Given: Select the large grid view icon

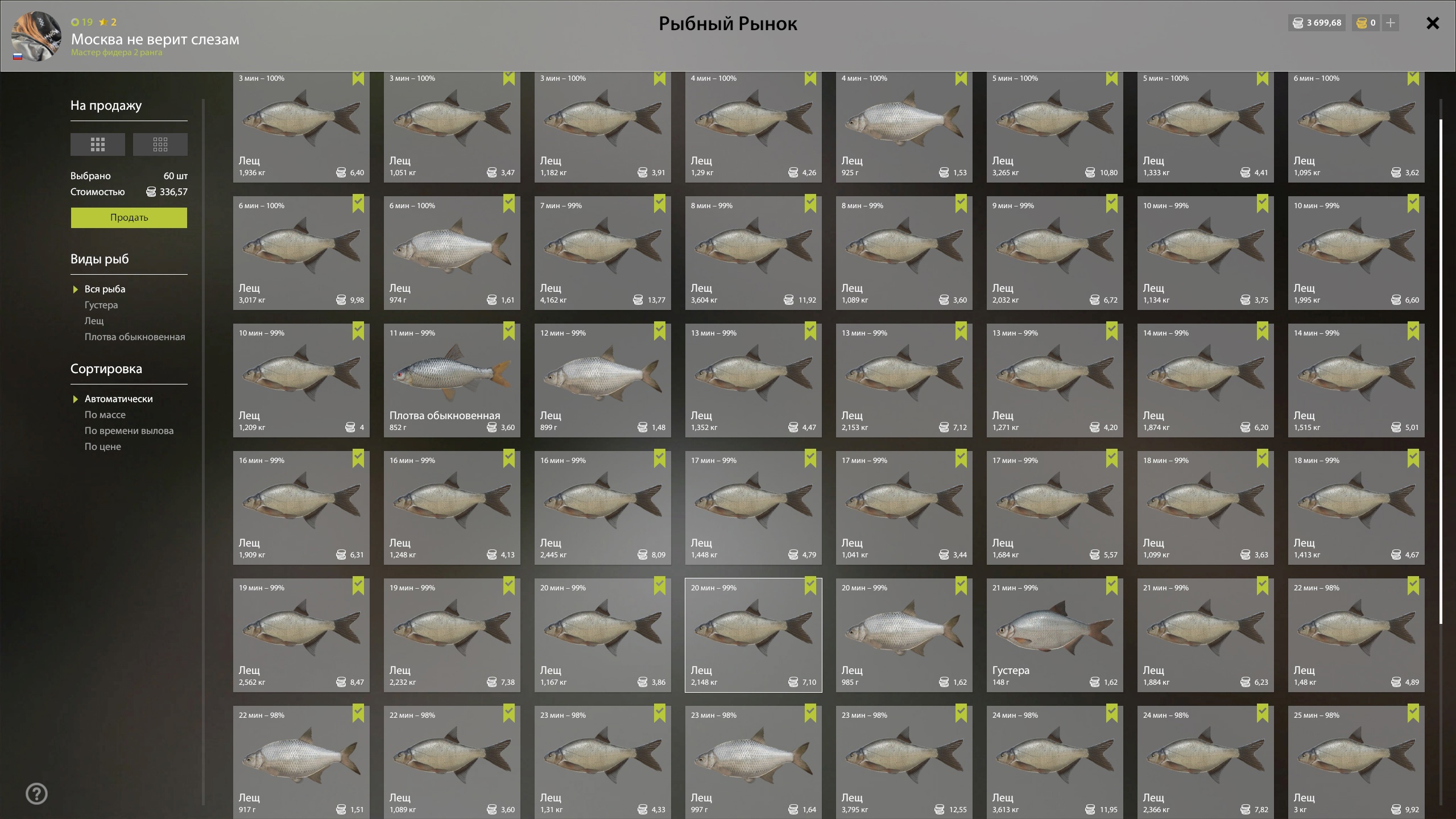Looking at the screenshot, I should point(97,144).
